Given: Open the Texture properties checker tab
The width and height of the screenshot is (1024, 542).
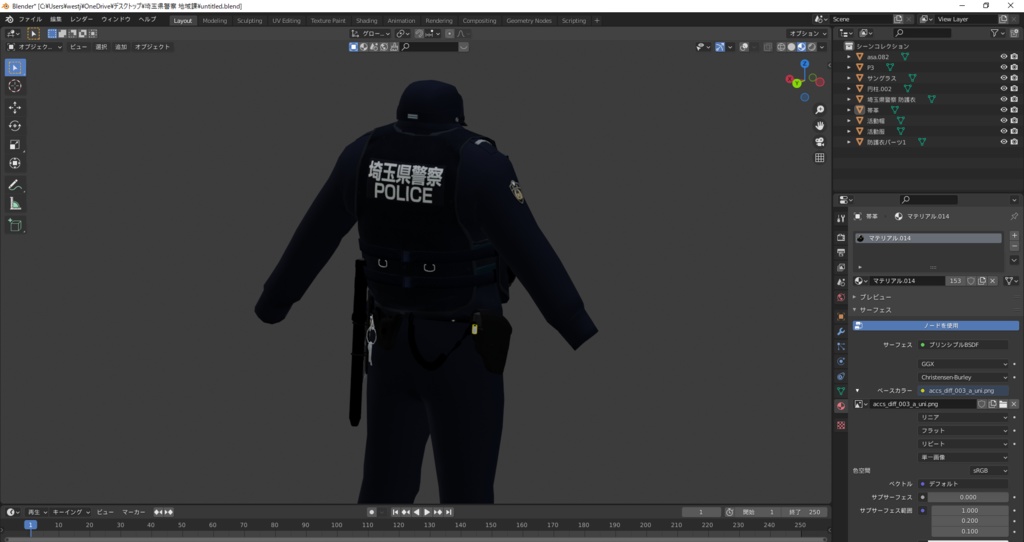Looking at the screenshot, I should [841, 425].
